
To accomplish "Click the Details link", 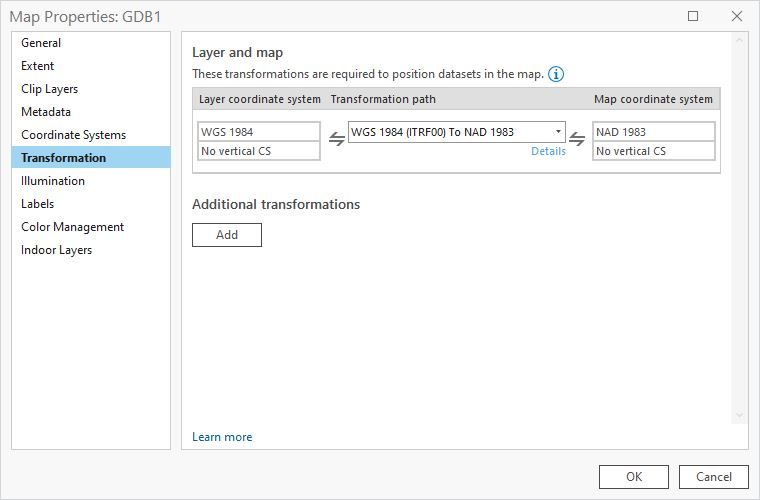I will coord(548,151).
